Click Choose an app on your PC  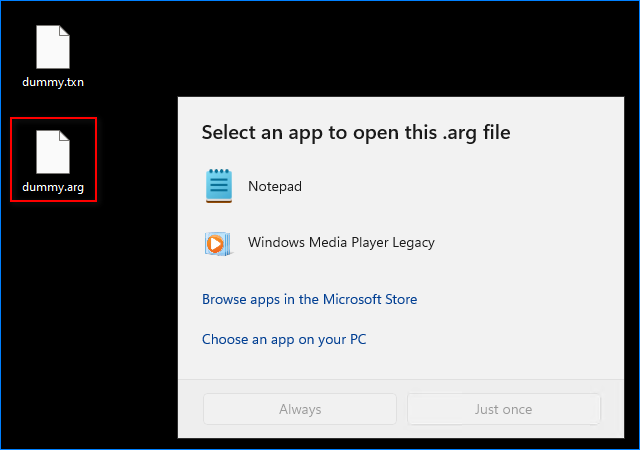point(284,339)
